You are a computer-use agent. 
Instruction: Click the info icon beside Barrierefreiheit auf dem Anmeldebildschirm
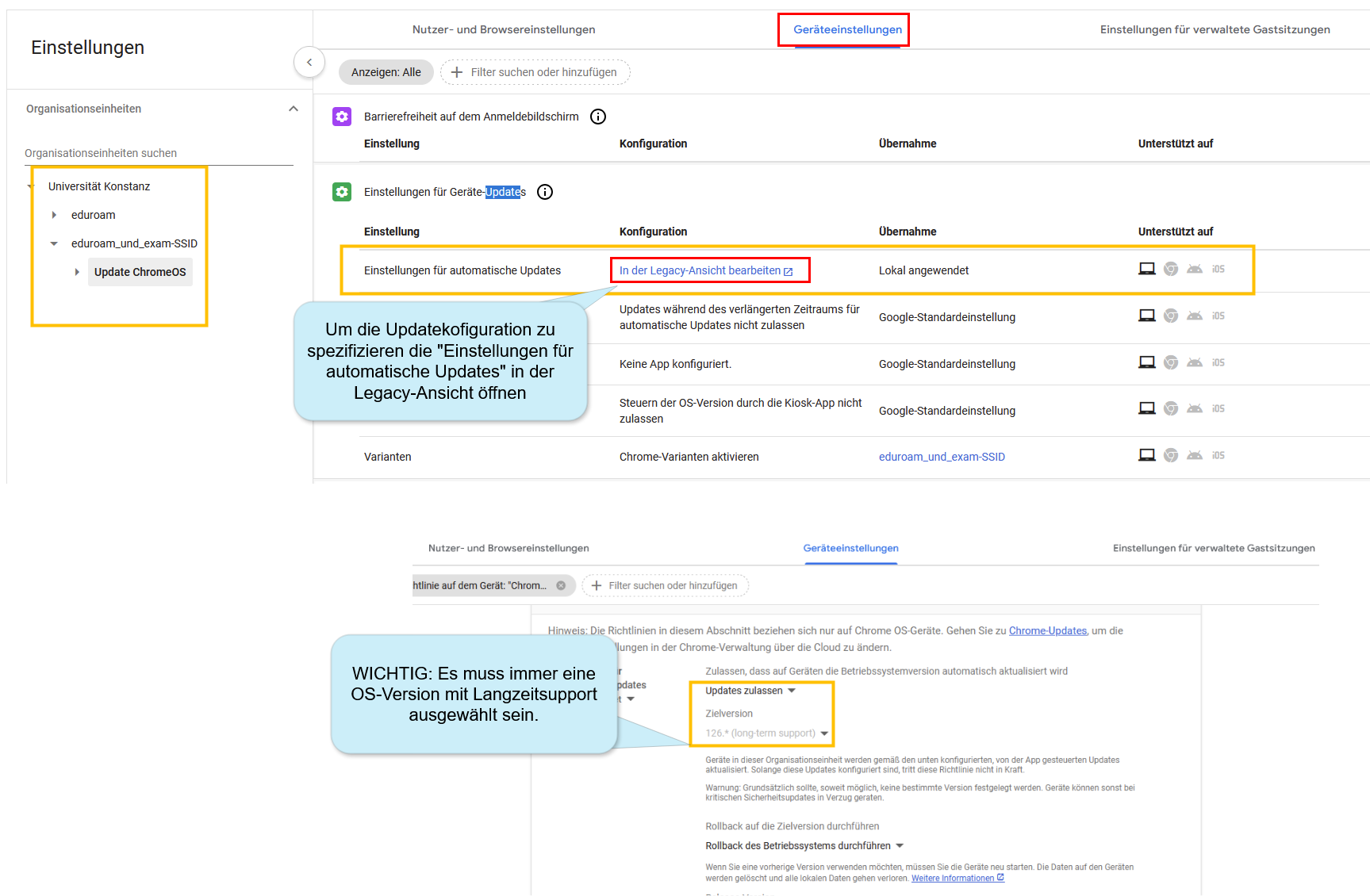[x=598, y=117]
